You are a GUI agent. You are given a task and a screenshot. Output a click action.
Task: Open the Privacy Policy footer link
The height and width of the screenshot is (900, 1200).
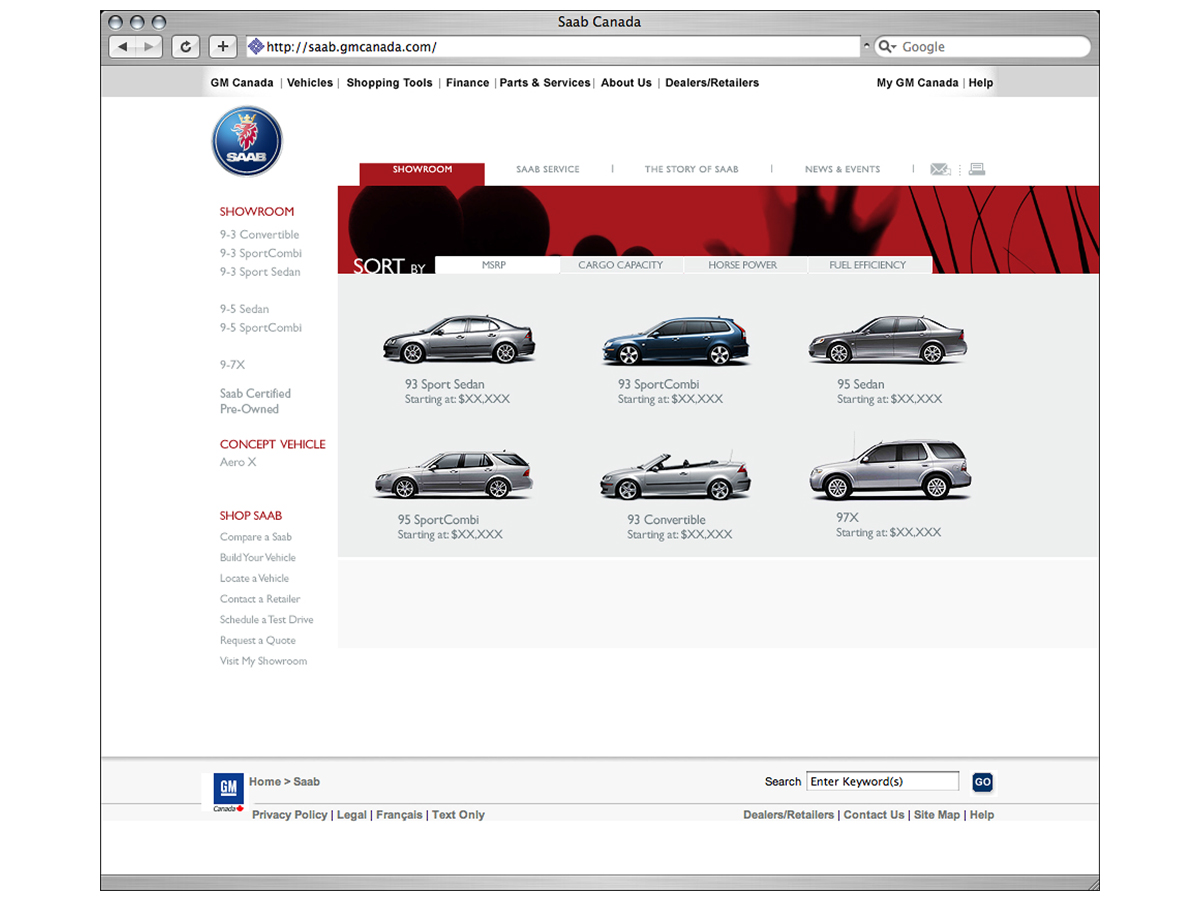pyautogui.click(x=289, y=815)
